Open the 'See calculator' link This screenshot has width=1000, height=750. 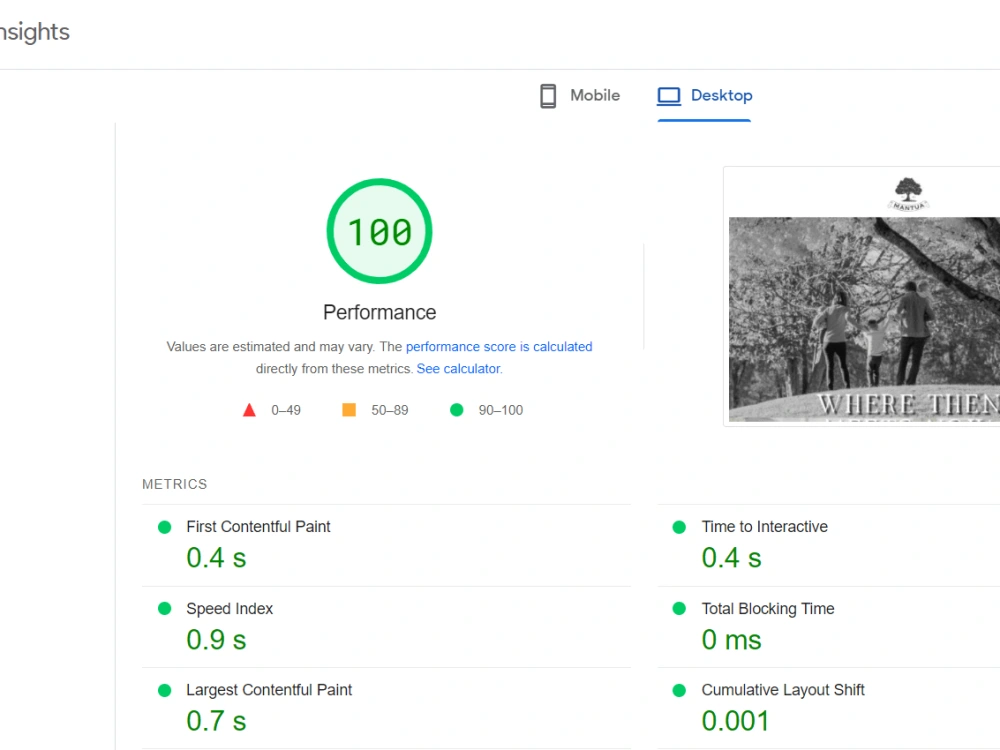point(459,369)
